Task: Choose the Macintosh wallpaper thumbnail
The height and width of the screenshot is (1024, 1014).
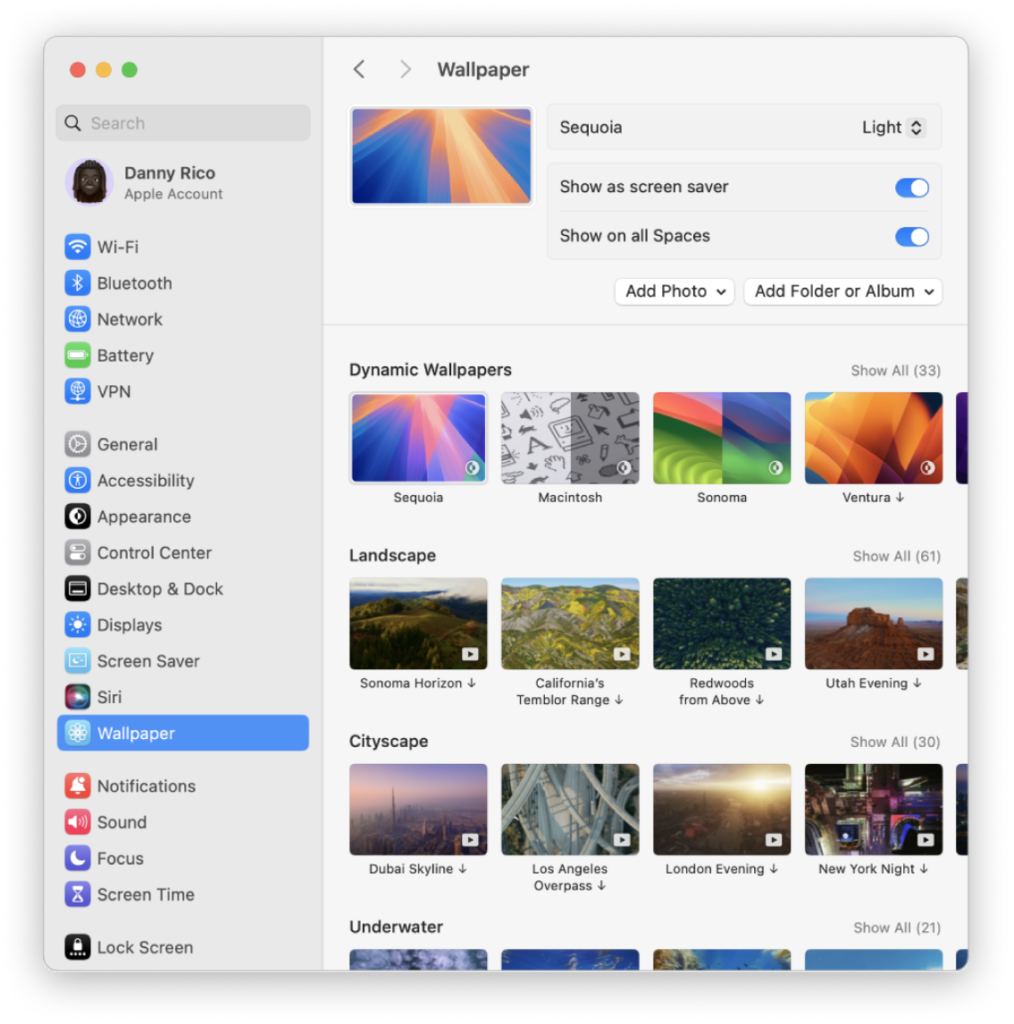Action: [570, 438]
